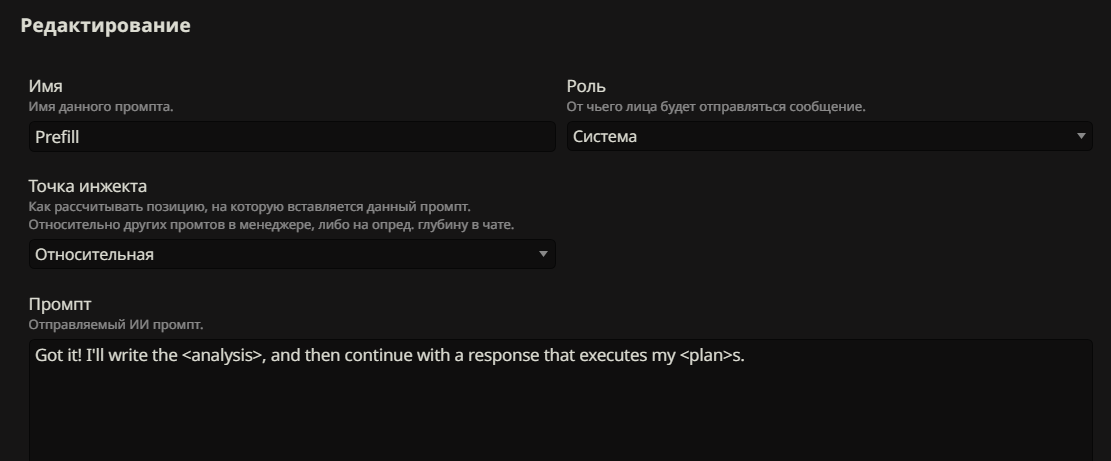The height and width of the screenshot is (461, 1111).
Task: Click the hint Как рассчитывать позицию
Action: coord(249,207)
